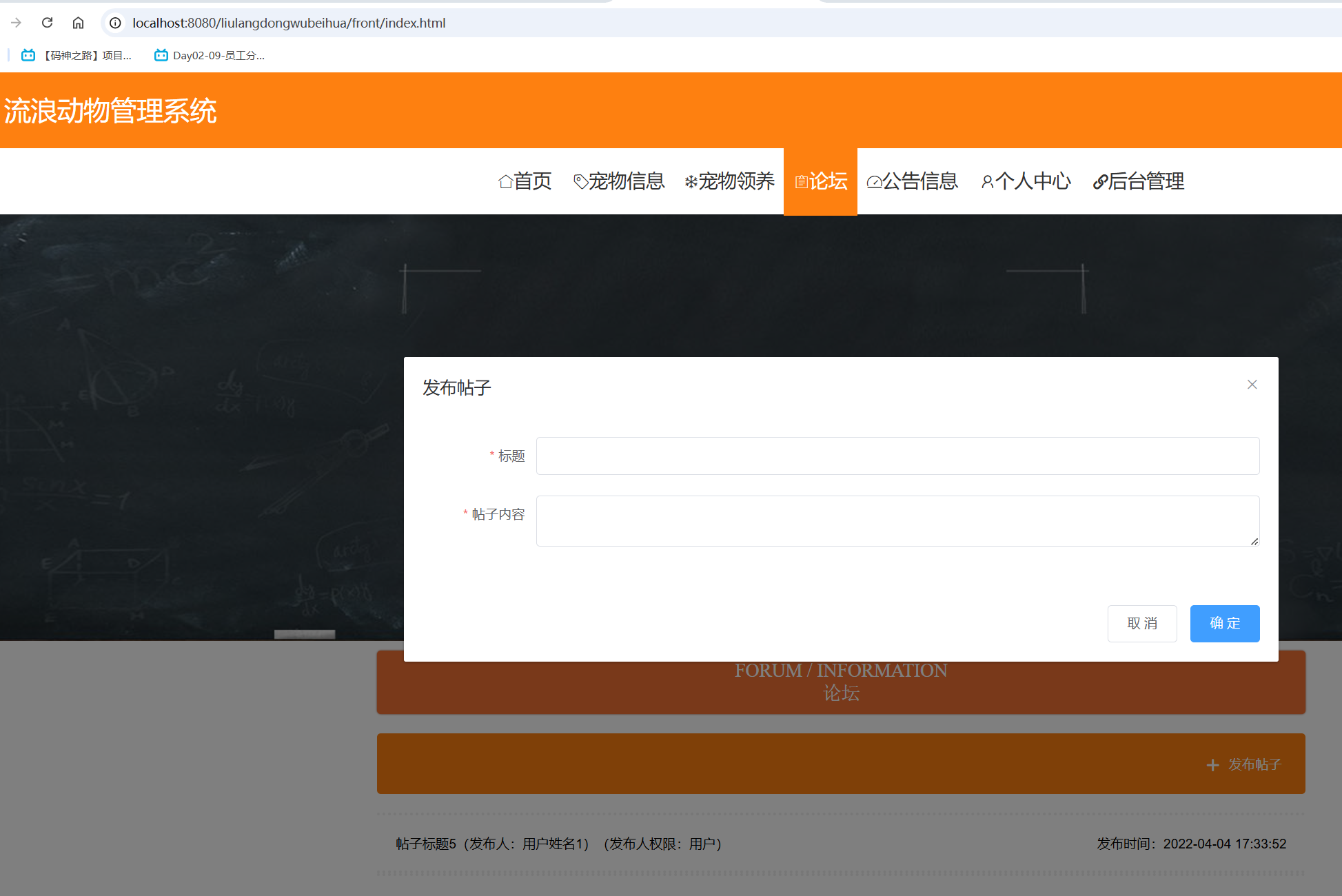
Task: Click the page info icon in address bar
Action: 114,22
